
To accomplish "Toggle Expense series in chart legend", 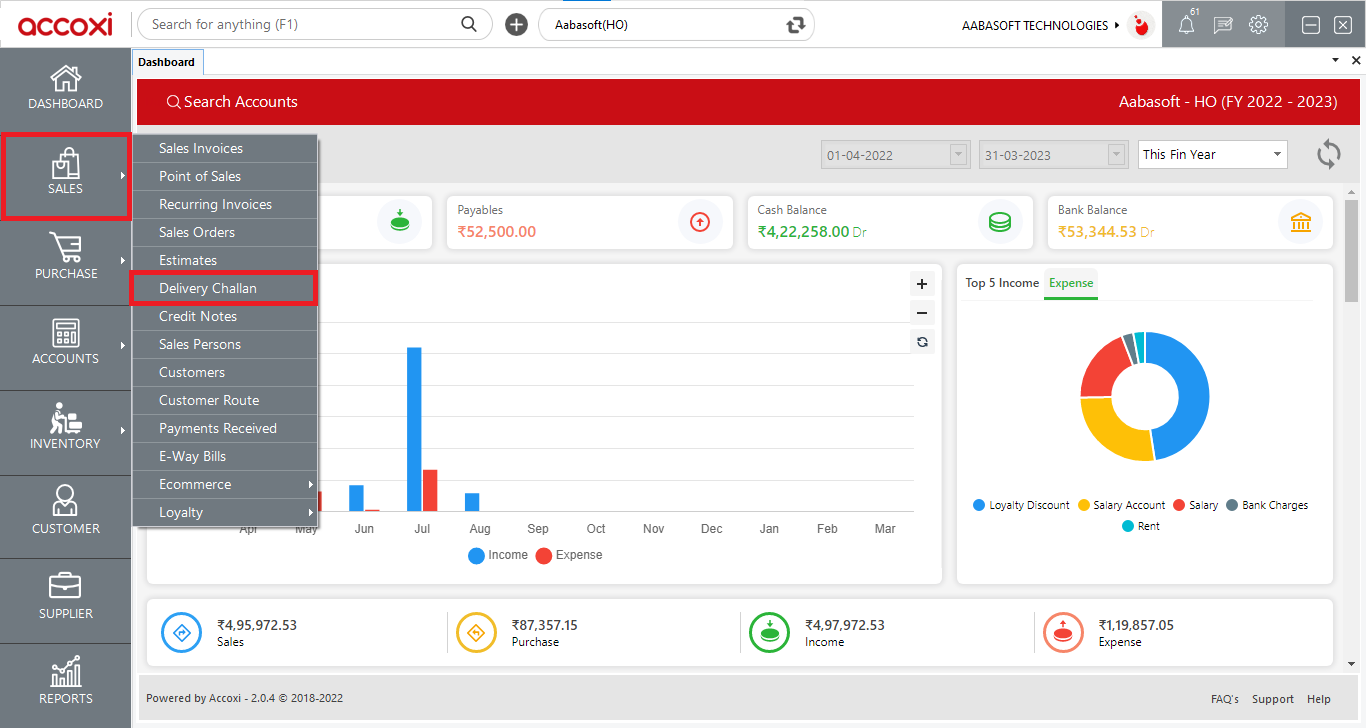I will (x=569, y=555).
